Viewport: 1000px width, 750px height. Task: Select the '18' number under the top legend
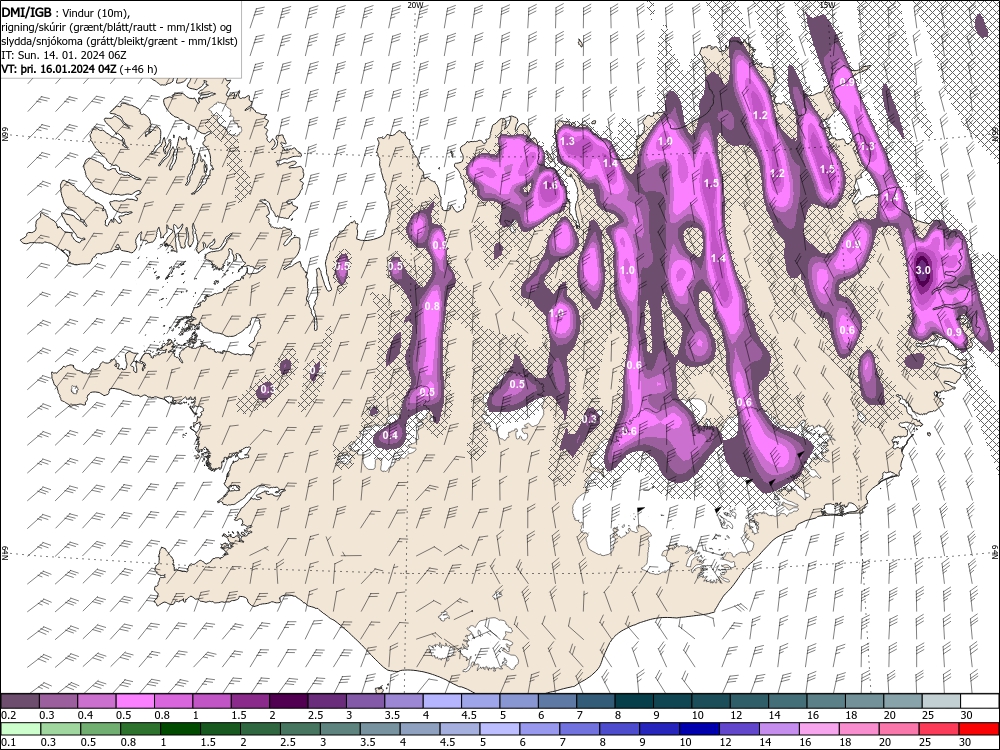[851, 716]
